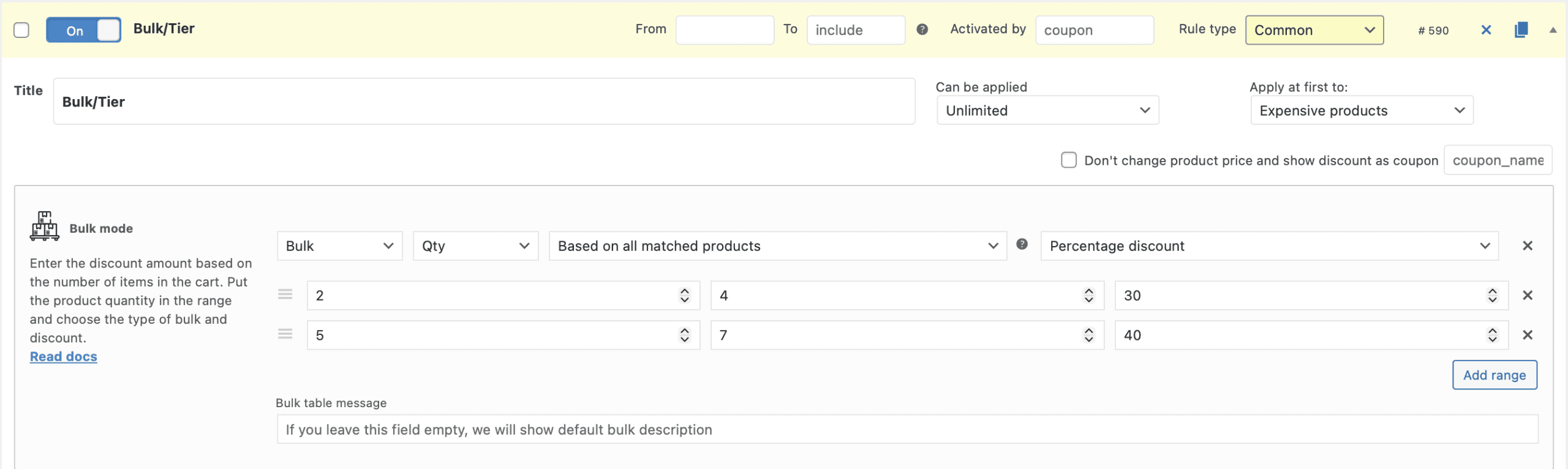Collapse the rule panel with the arrow
Image resolution: width=1568 pixels, height=469 pixels.
tap(1553, 30)
